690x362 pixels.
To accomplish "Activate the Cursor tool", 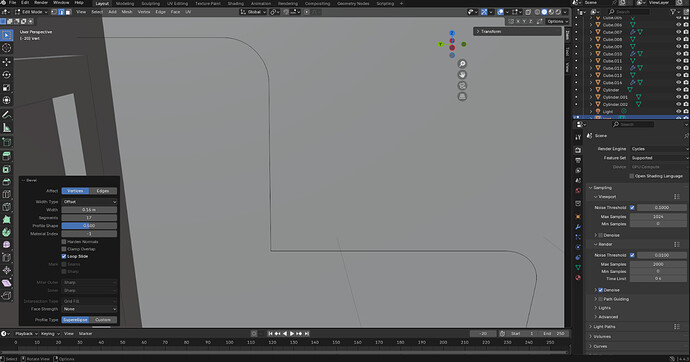I will click(x=7, y=48).
